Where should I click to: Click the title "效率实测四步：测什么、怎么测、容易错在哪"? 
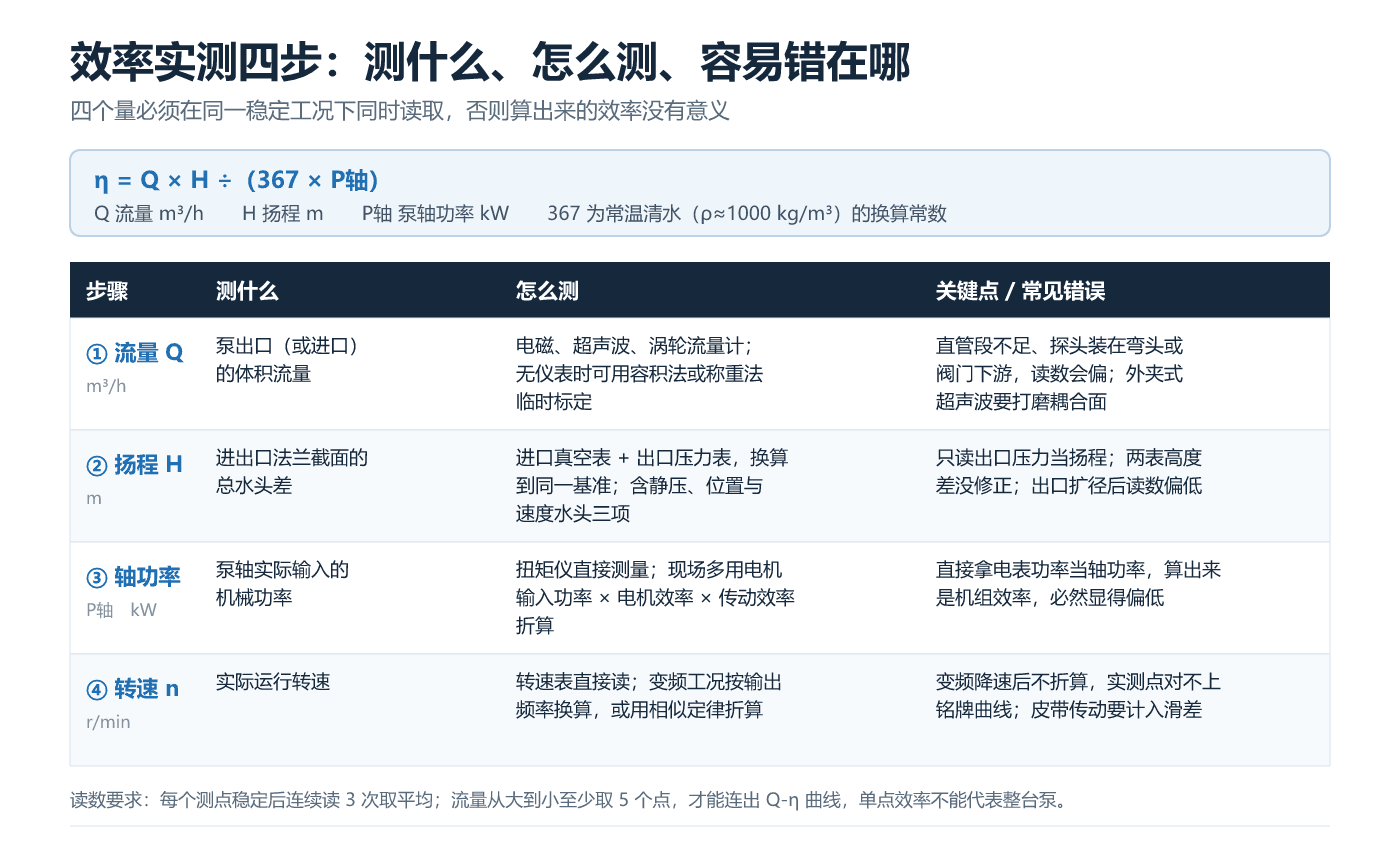tap(490, 63)
